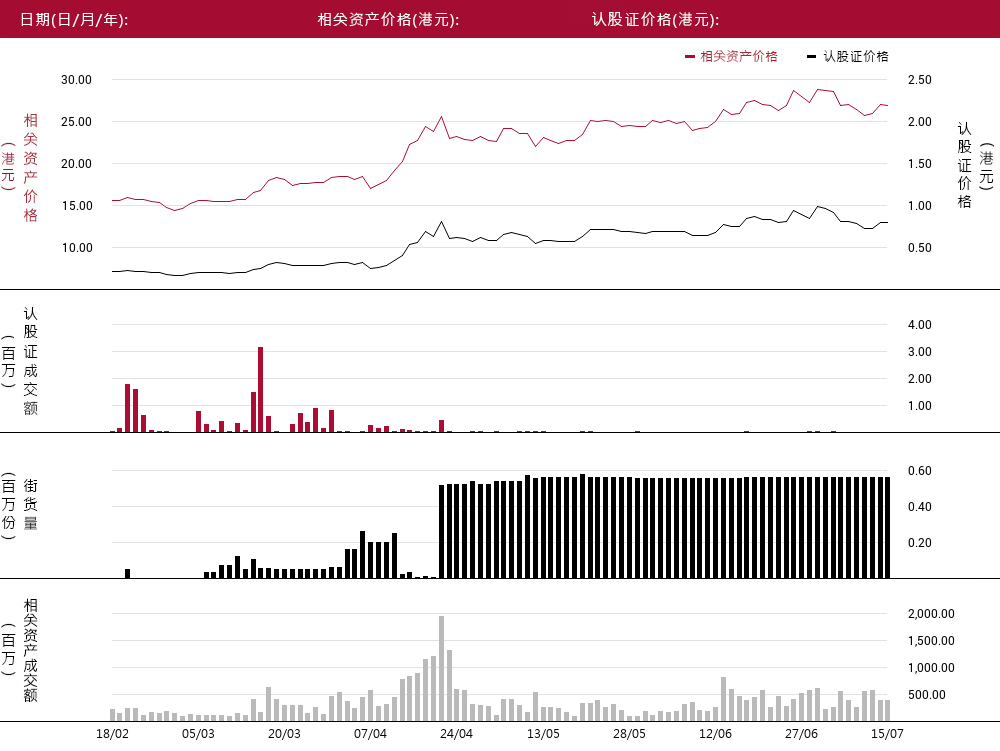Click the 15.00 left price axis value
Viewport: 1000px width, 751px height.
coord(77,205)
